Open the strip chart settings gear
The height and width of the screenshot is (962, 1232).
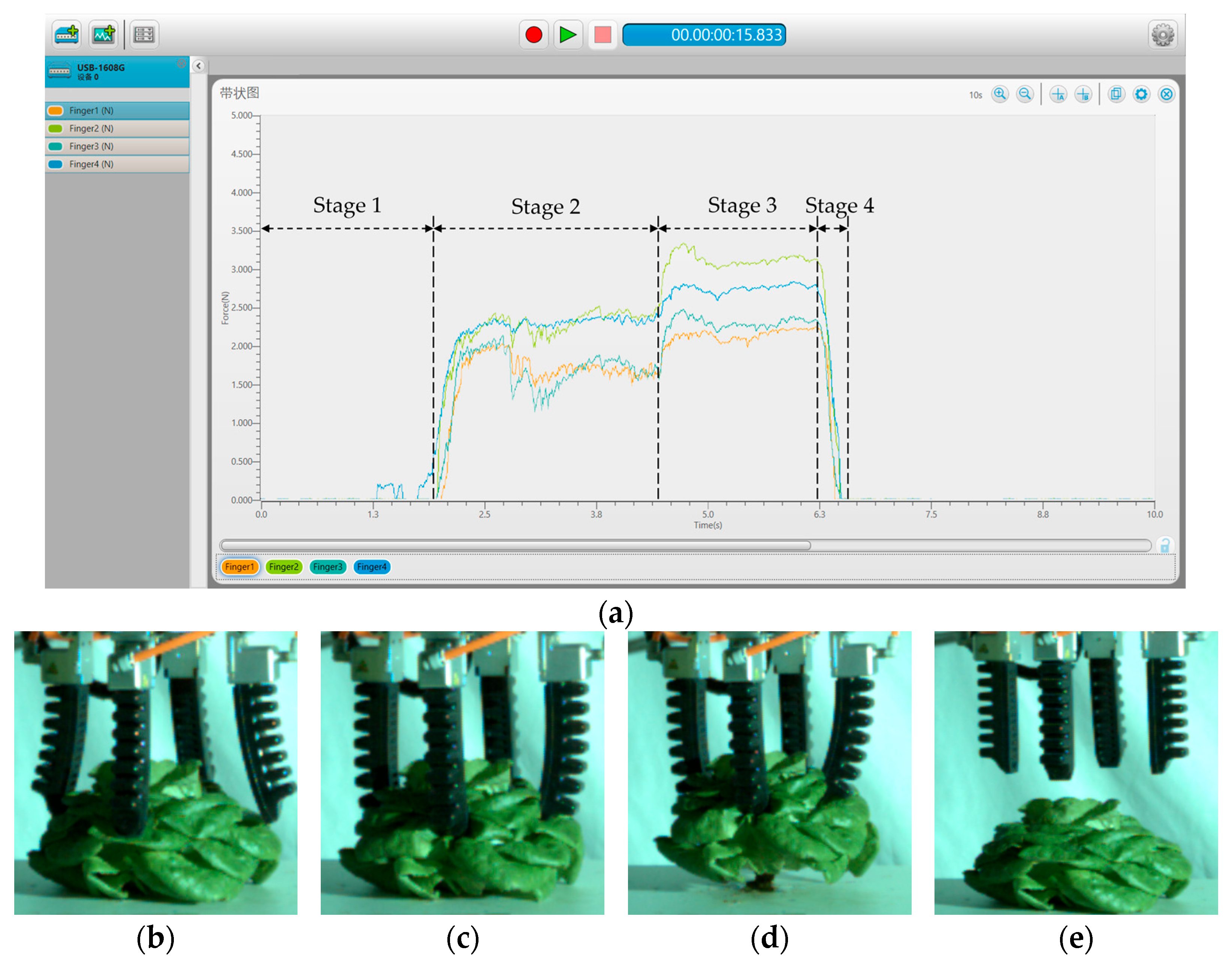click(1141, 94)
